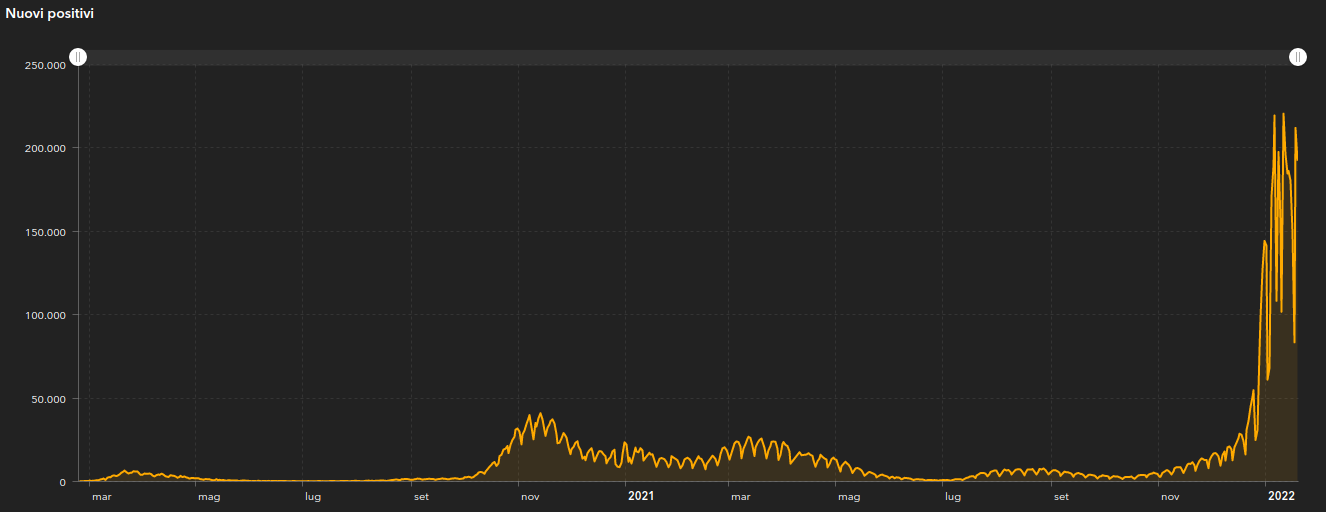Image resolution: width=1326 pixels, height=512 pixels.
Task: Select the 100.000 y-axis label
Action: pyautogui.click(x=46, y=315)
